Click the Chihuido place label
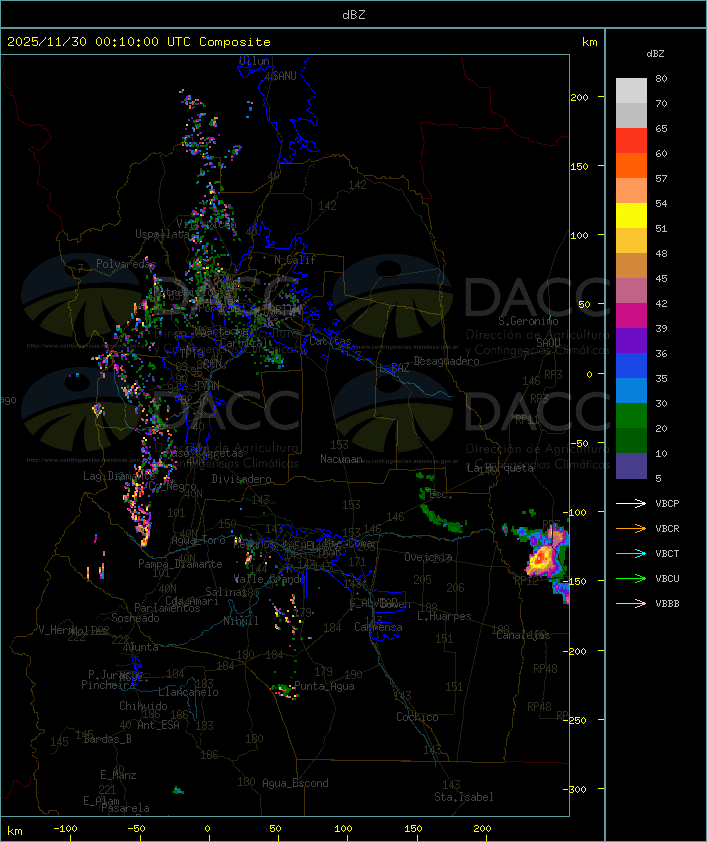The width and height of the screenshot is (707, 842). pos(143,706)
